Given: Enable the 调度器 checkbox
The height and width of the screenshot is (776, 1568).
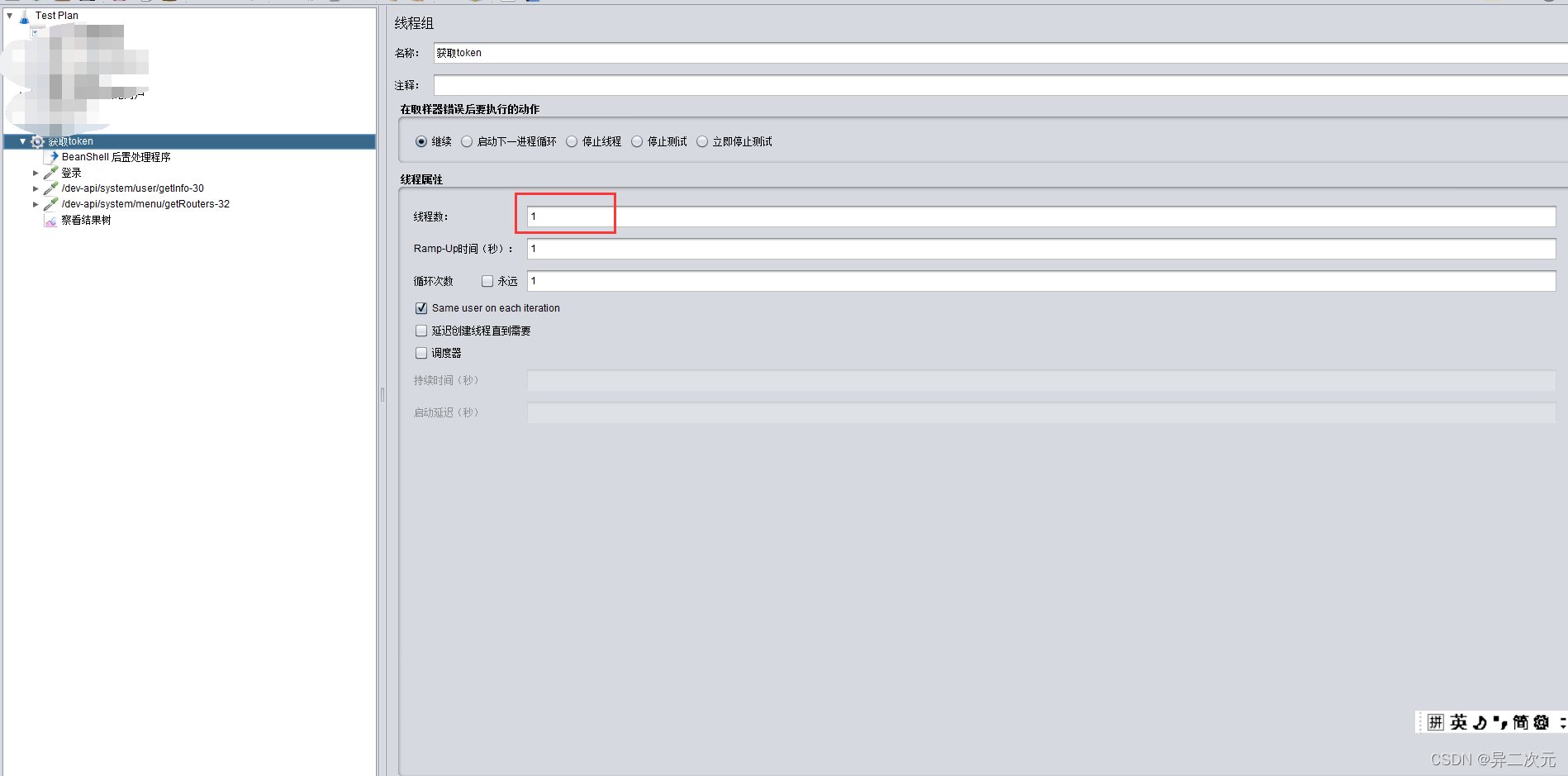Looking at the screenshot, I should coord(421,353).
